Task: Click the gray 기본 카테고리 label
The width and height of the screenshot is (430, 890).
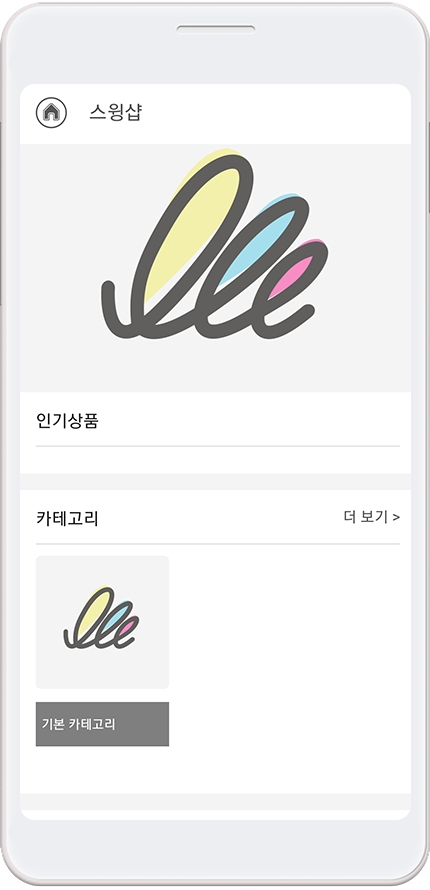Action: coord(102,724)
